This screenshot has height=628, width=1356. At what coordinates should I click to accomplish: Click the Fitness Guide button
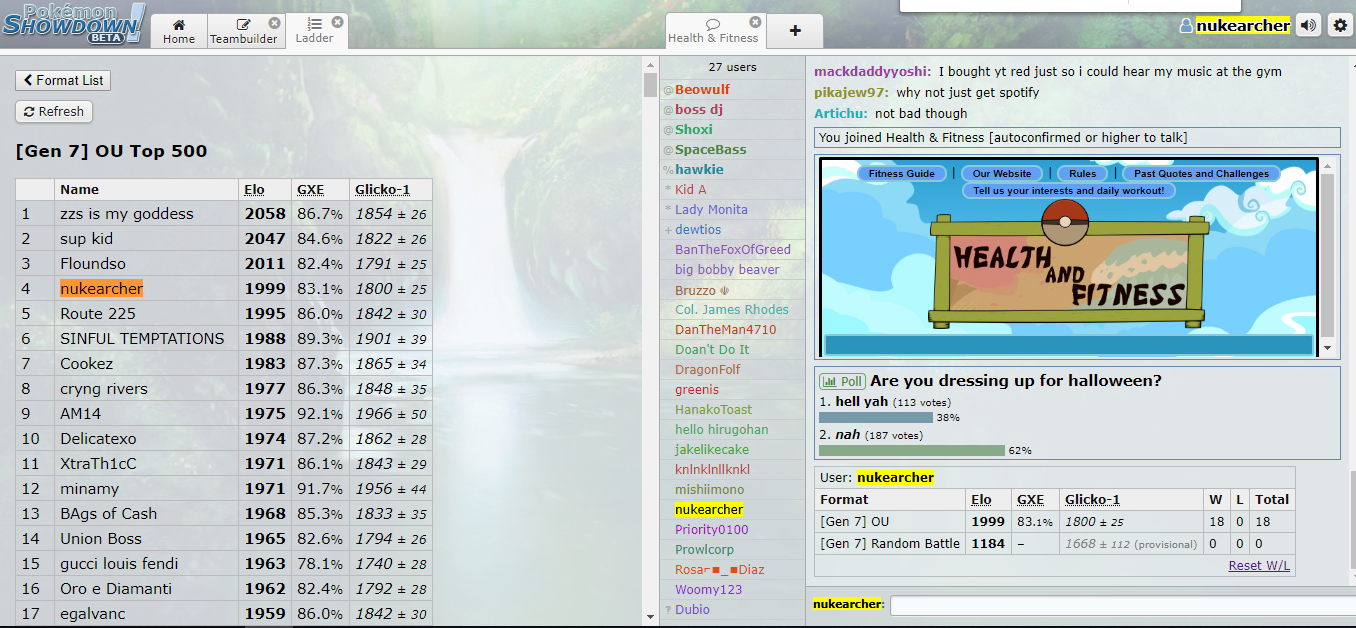tap(901, 173)
